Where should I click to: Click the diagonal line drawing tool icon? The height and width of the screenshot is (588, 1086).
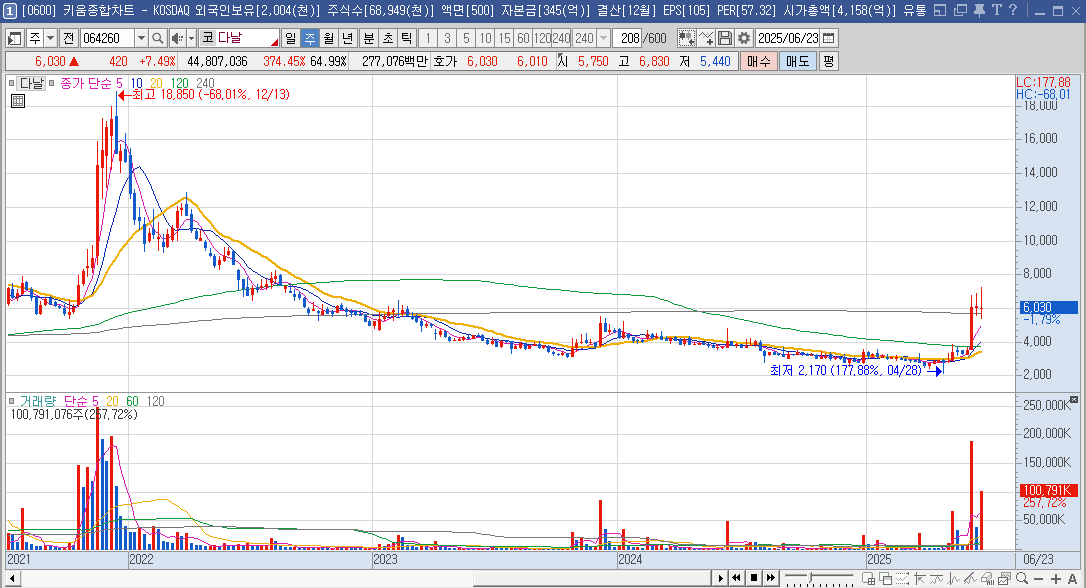click(970, 578)
